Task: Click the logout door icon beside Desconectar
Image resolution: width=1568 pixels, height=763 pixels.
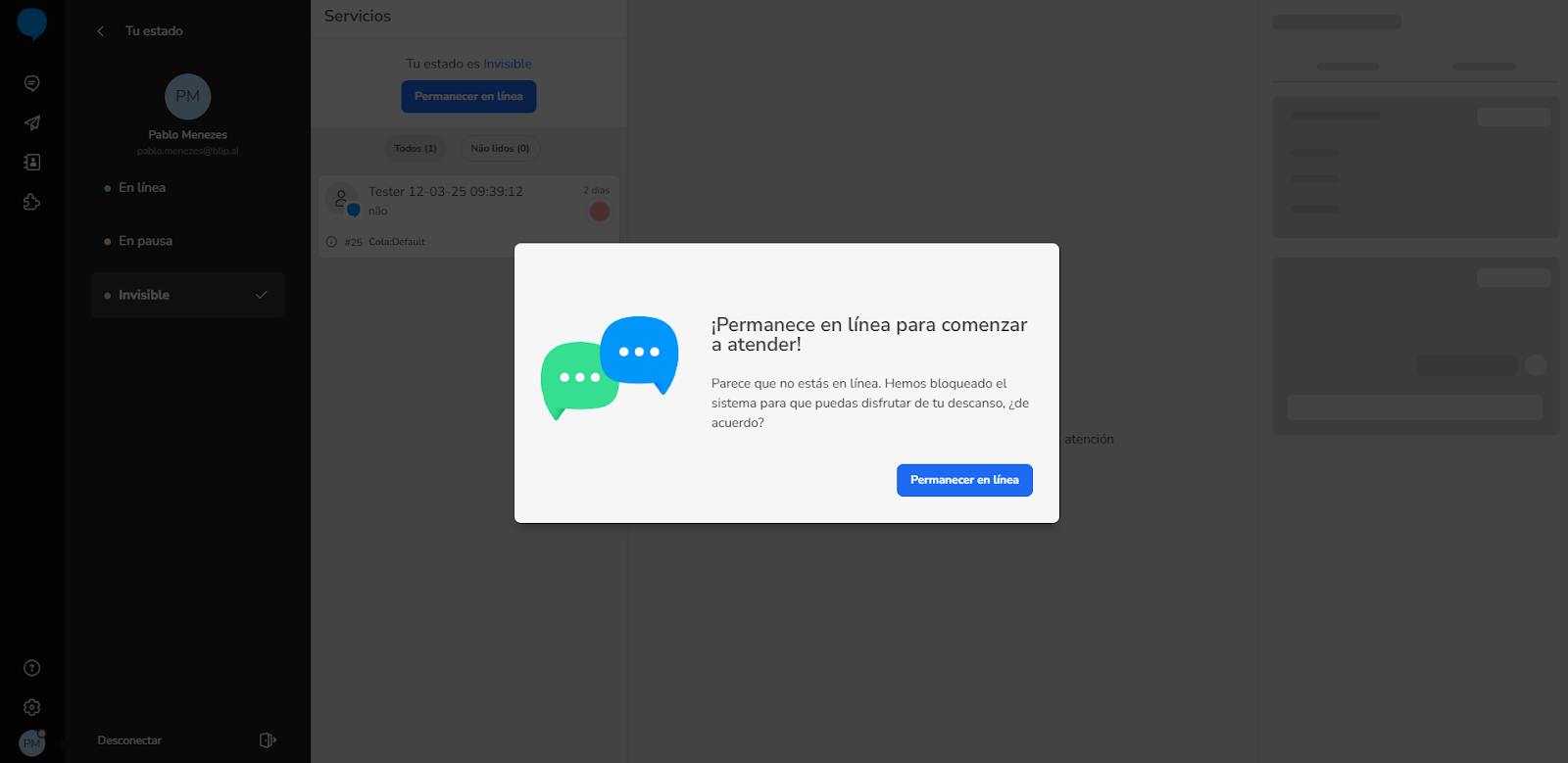Action: point(268,740)
